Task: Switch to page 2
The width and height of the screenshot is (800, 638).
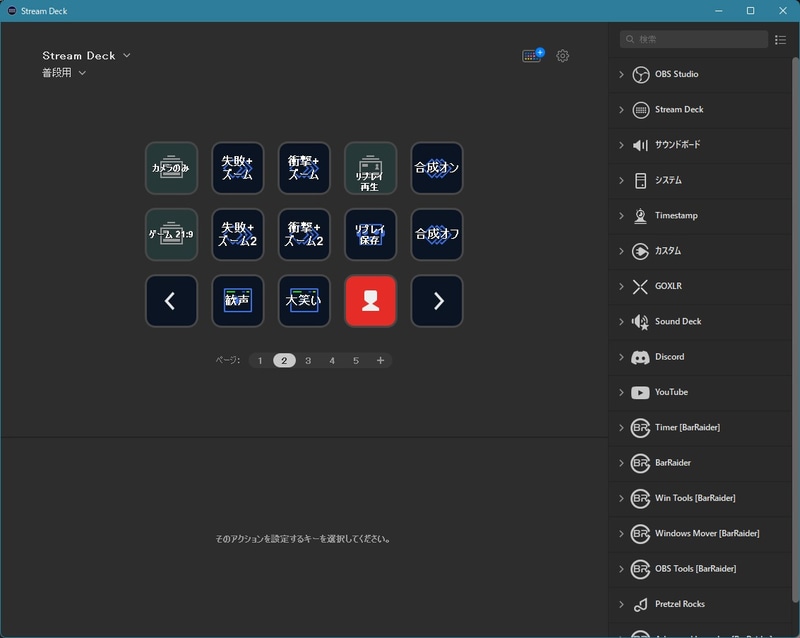Action: point(284,360)
